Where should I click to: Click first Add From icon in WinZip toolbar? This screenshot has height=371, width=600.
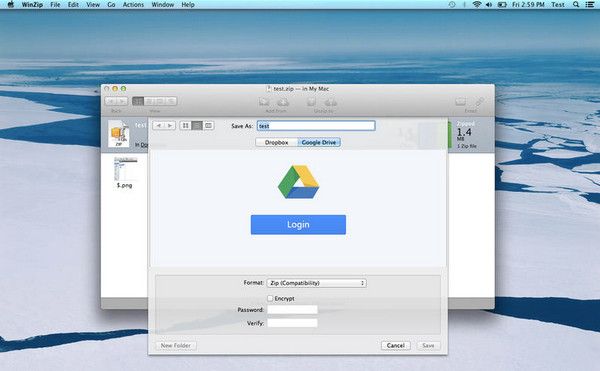[x=264, y=102]
